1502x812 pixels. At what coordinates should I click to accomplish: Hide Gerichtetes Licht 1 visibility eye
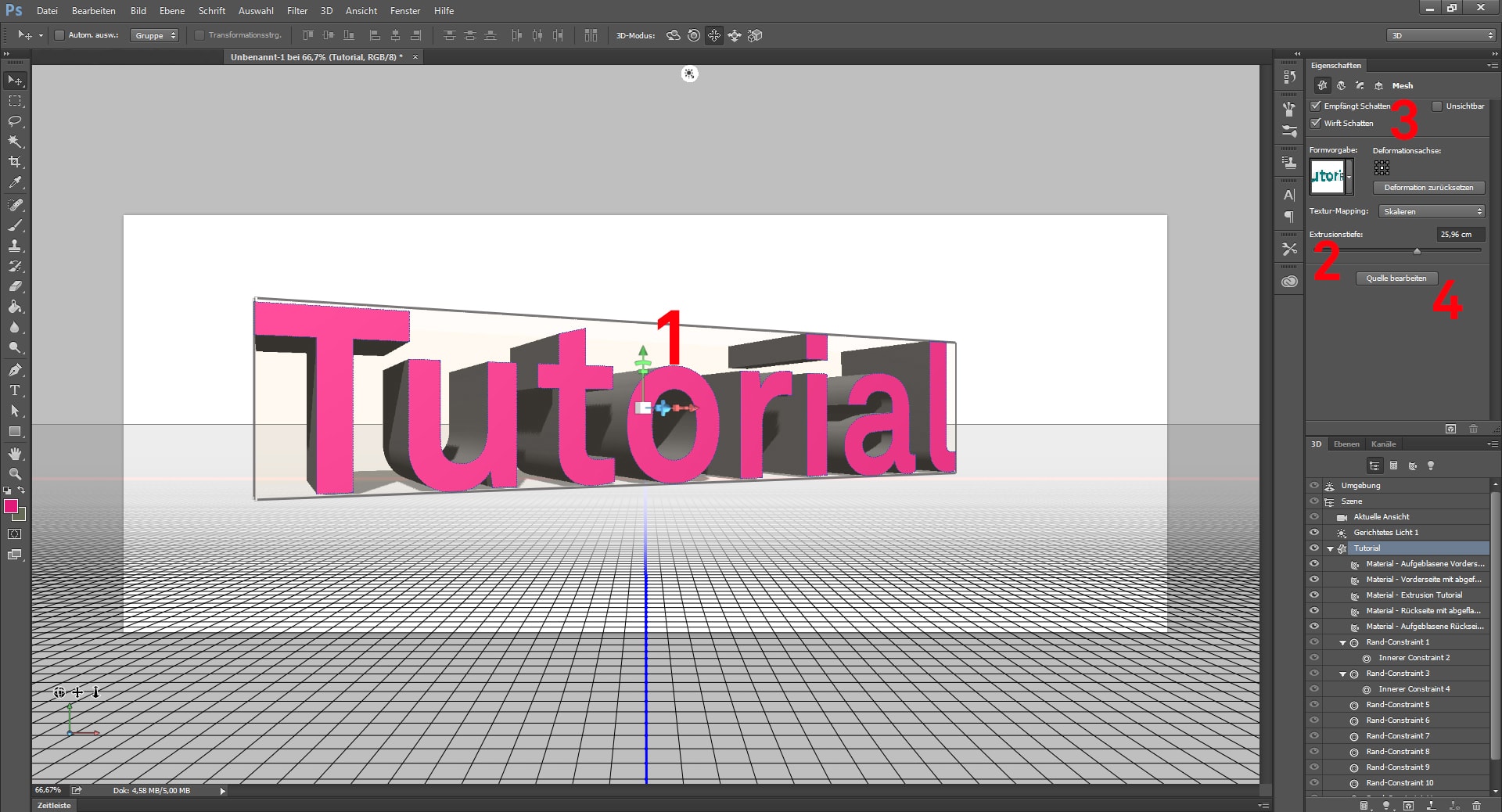1314,533
